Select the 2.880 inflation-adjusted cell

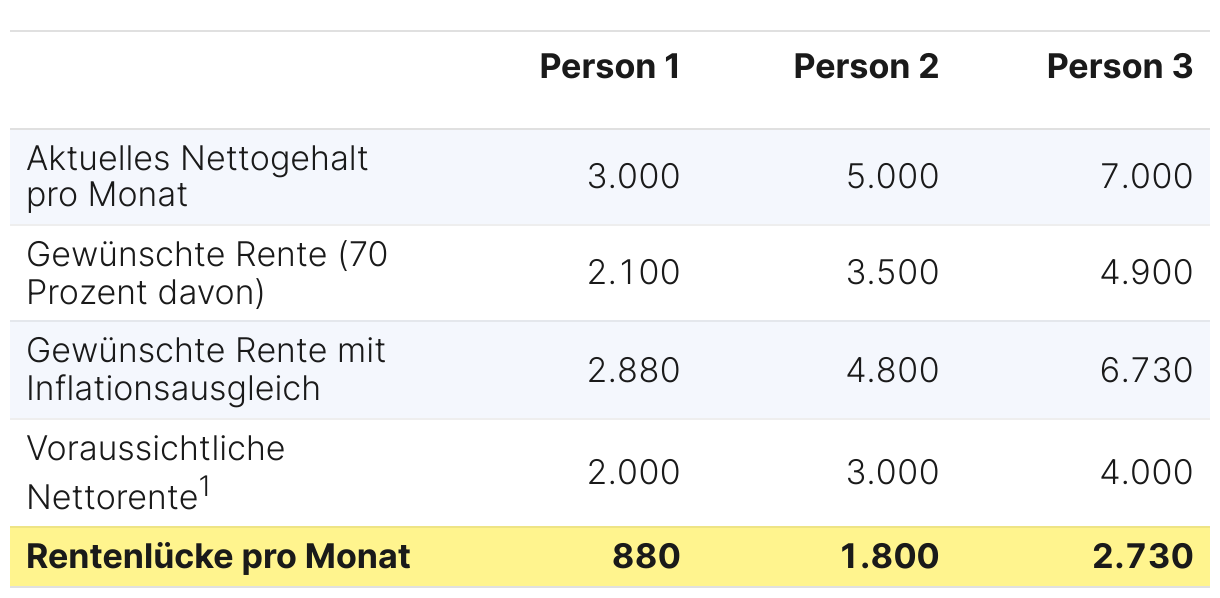pyautogui.click(x=633, y=370)
